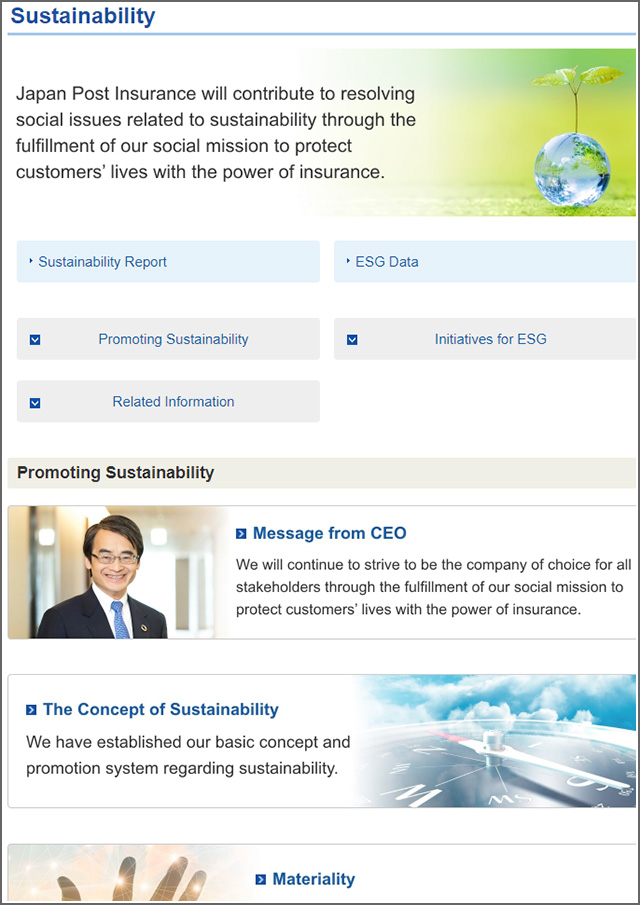Open the Message from CEO heading link
This screenshot has height=905, width=640.
coord(329,534)
